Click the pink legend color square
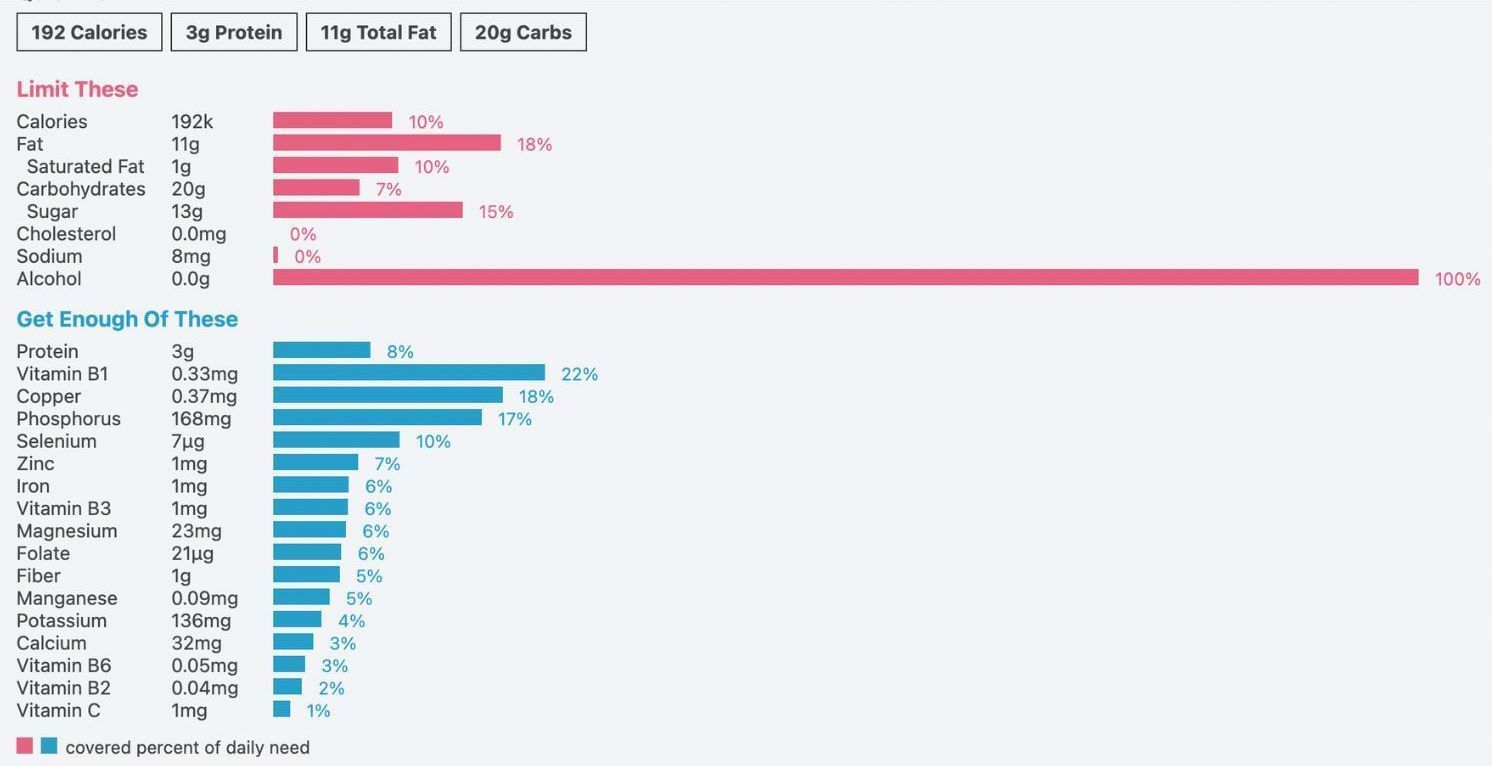The image size is (1492, 766). [x=25, y=746]
